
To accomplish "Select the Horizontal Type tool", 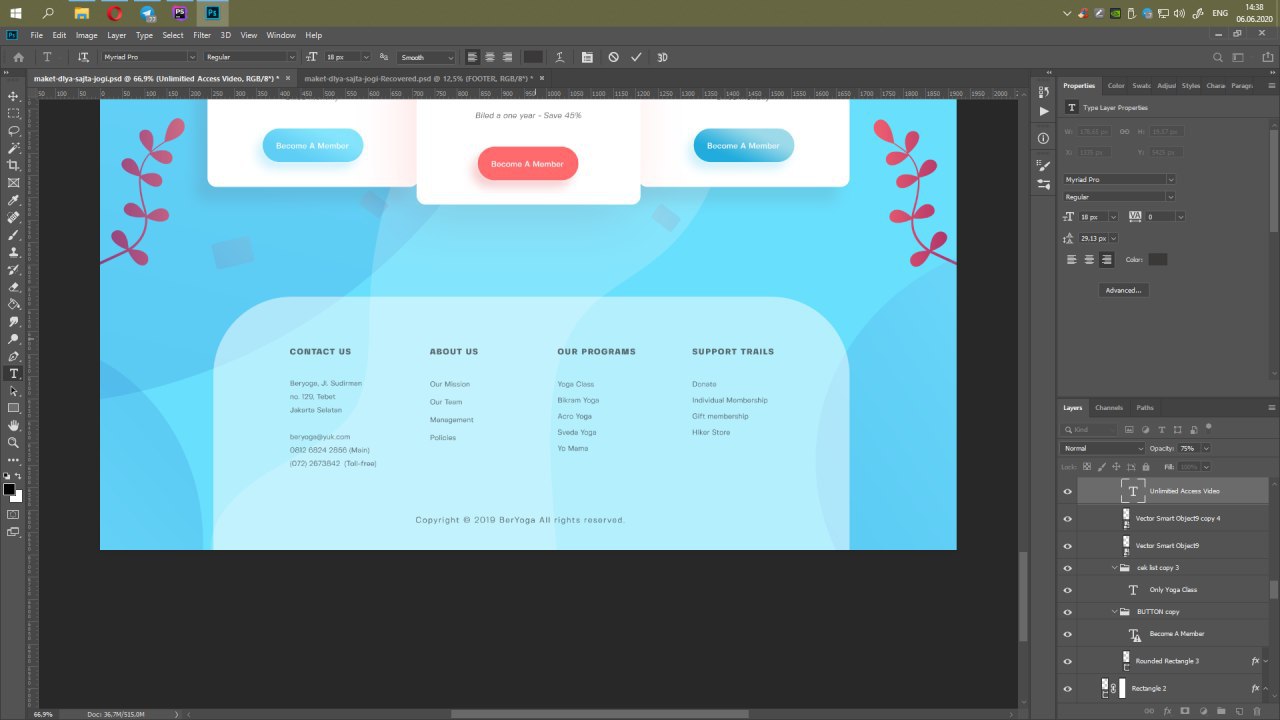I will click(14, 374).
